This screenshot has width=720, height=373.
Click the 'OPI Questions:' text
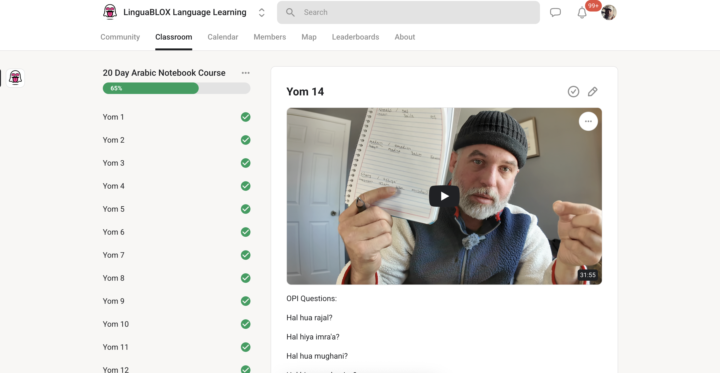(311, 299)
